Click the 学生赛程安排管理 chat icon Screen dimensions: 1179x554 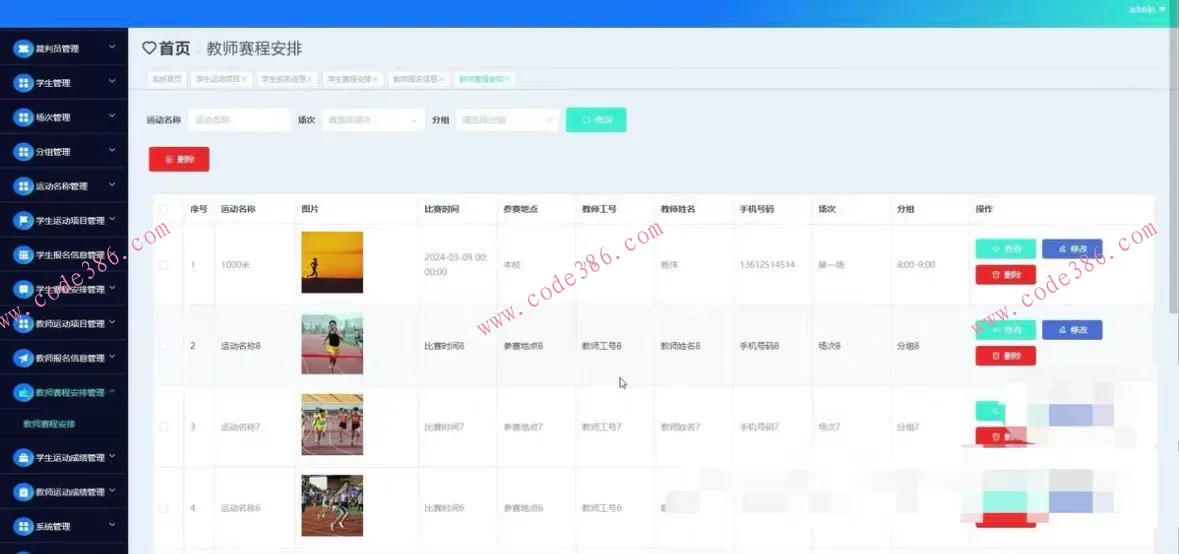[23, 289]
